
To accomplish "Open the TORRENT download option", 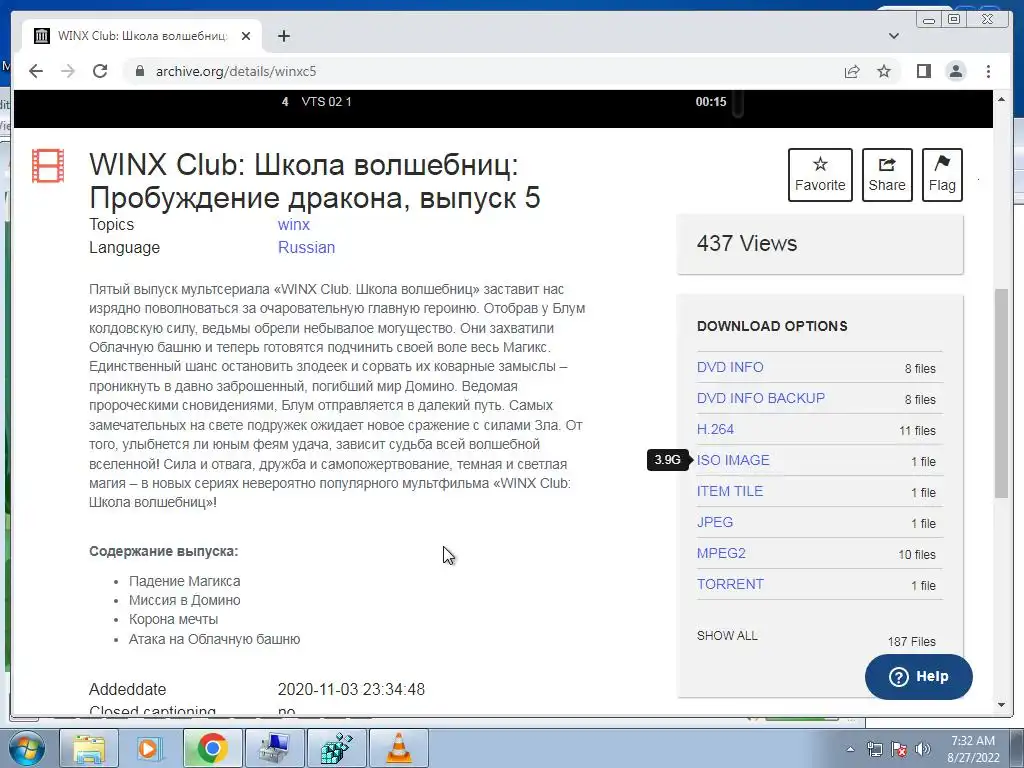I will pyautogui.click(x=730, y=584).
